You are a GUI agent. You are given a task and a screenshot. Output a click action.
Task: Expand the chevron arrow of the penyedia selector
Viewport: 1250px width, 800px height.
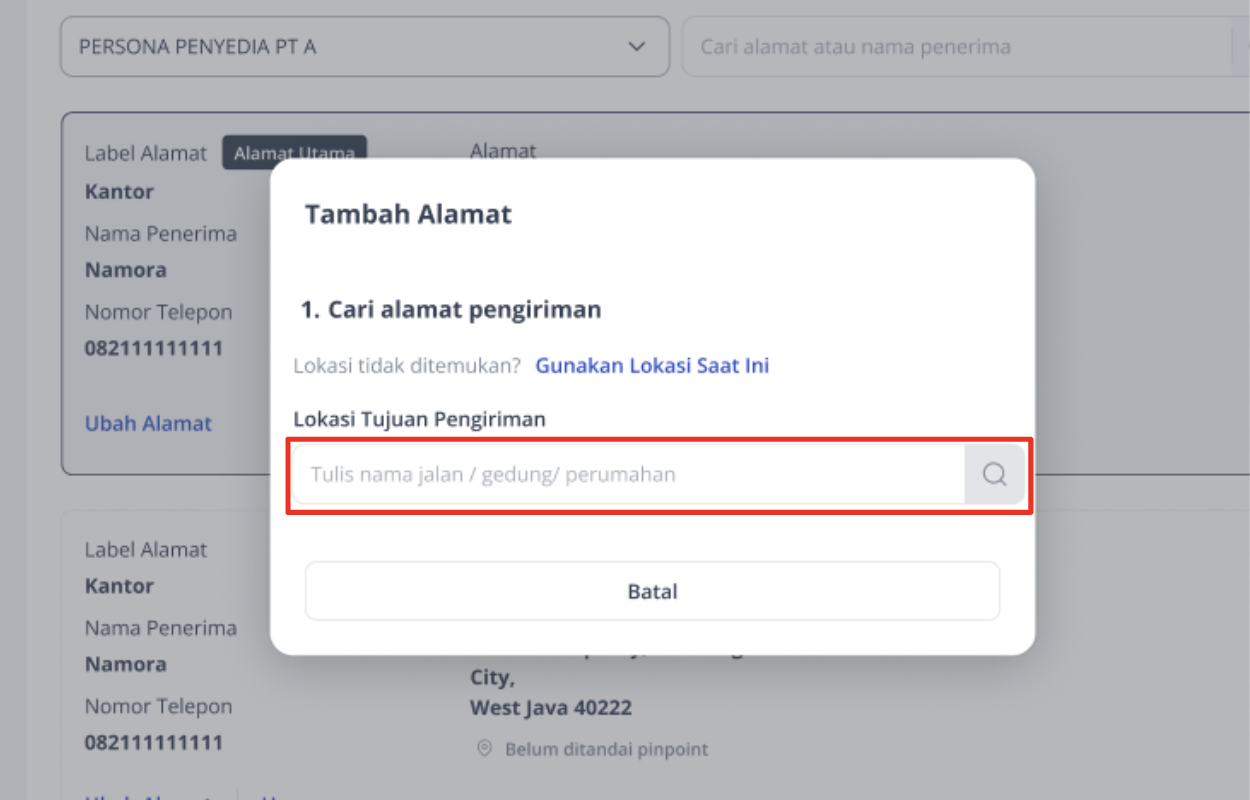tap(636, 47)
